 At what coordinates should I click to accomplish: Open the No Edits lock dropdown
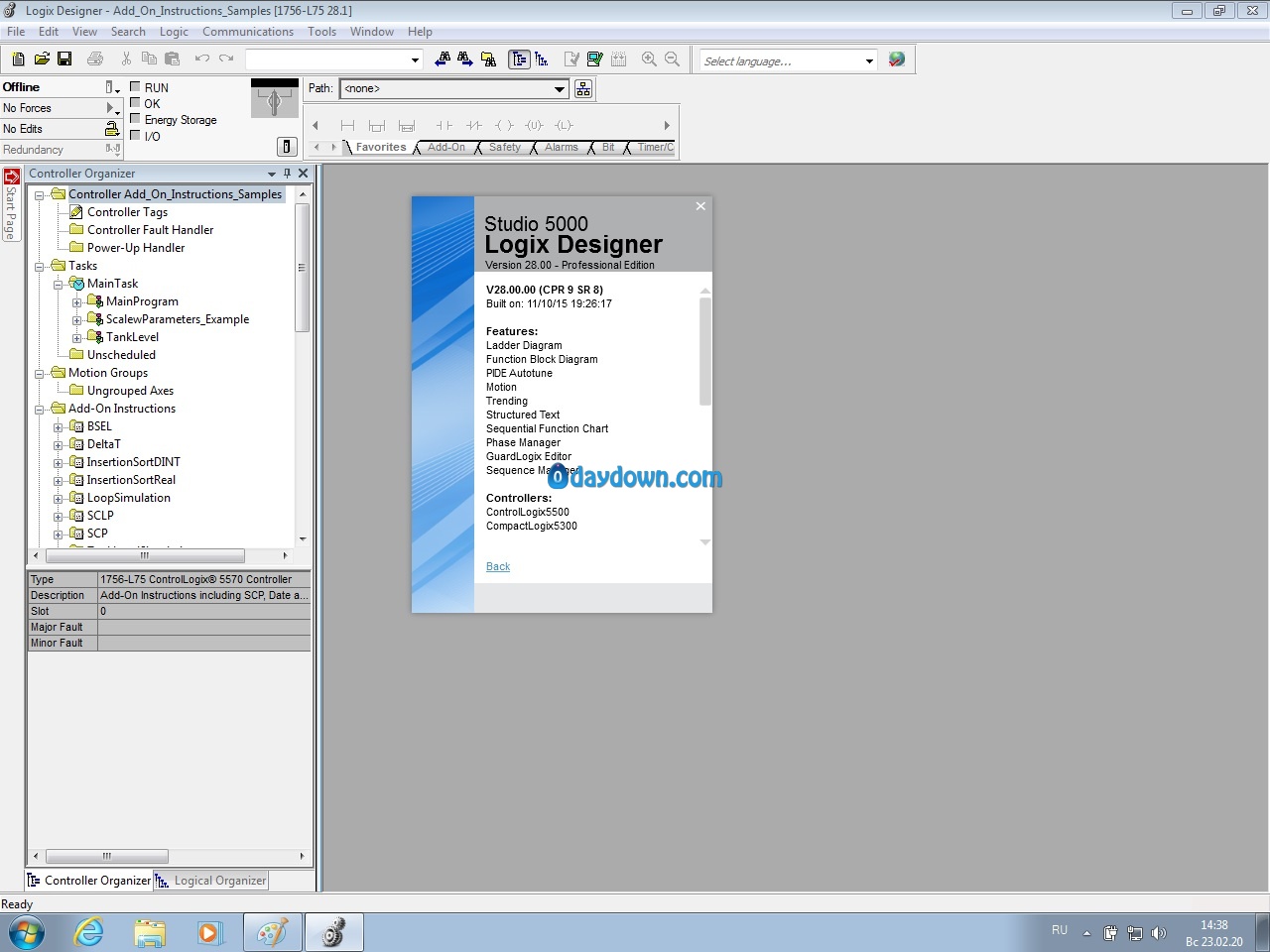coord(112,129)
